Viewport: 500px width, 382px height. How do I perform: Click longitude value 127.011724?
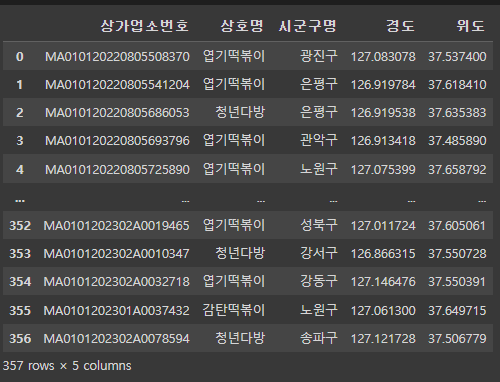383,226
